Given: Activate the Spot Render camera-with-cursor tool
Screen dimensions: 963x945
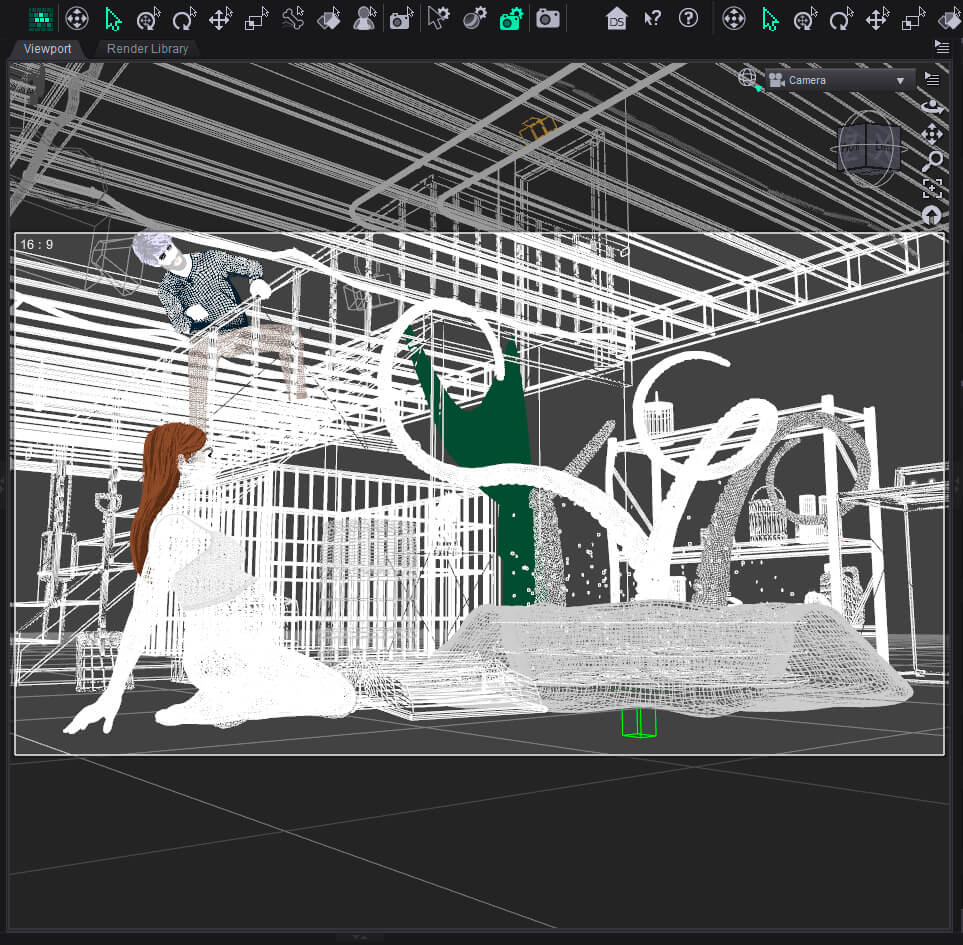Looking at the screenshot, I should coord(401,20).
